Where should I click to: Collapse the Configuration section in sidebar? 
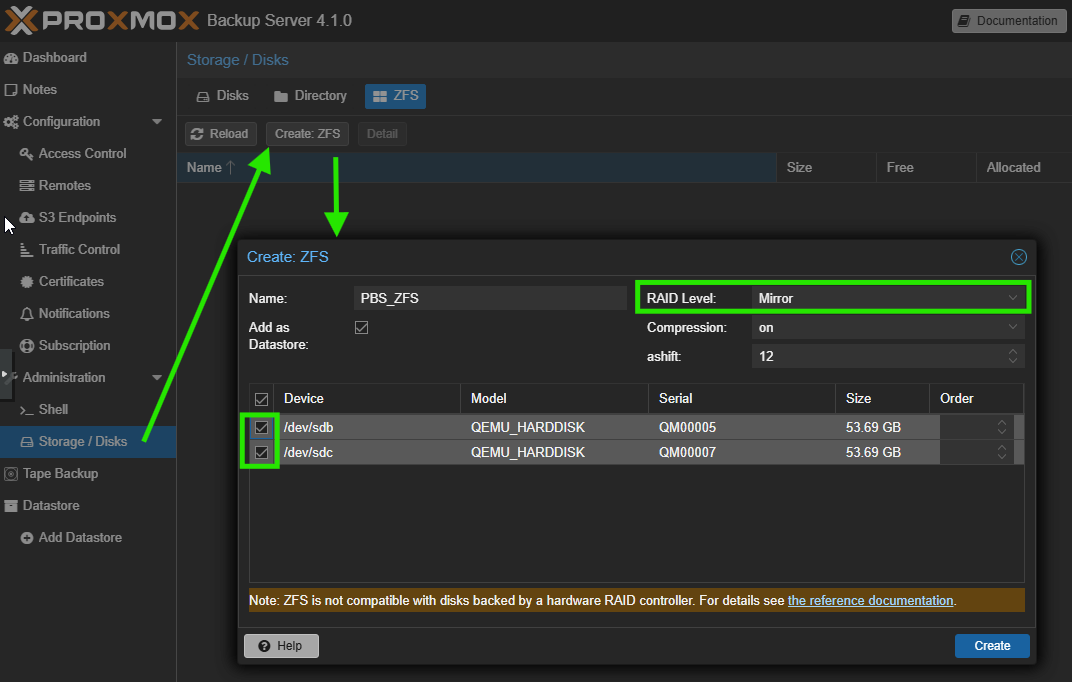click(157, 122)
